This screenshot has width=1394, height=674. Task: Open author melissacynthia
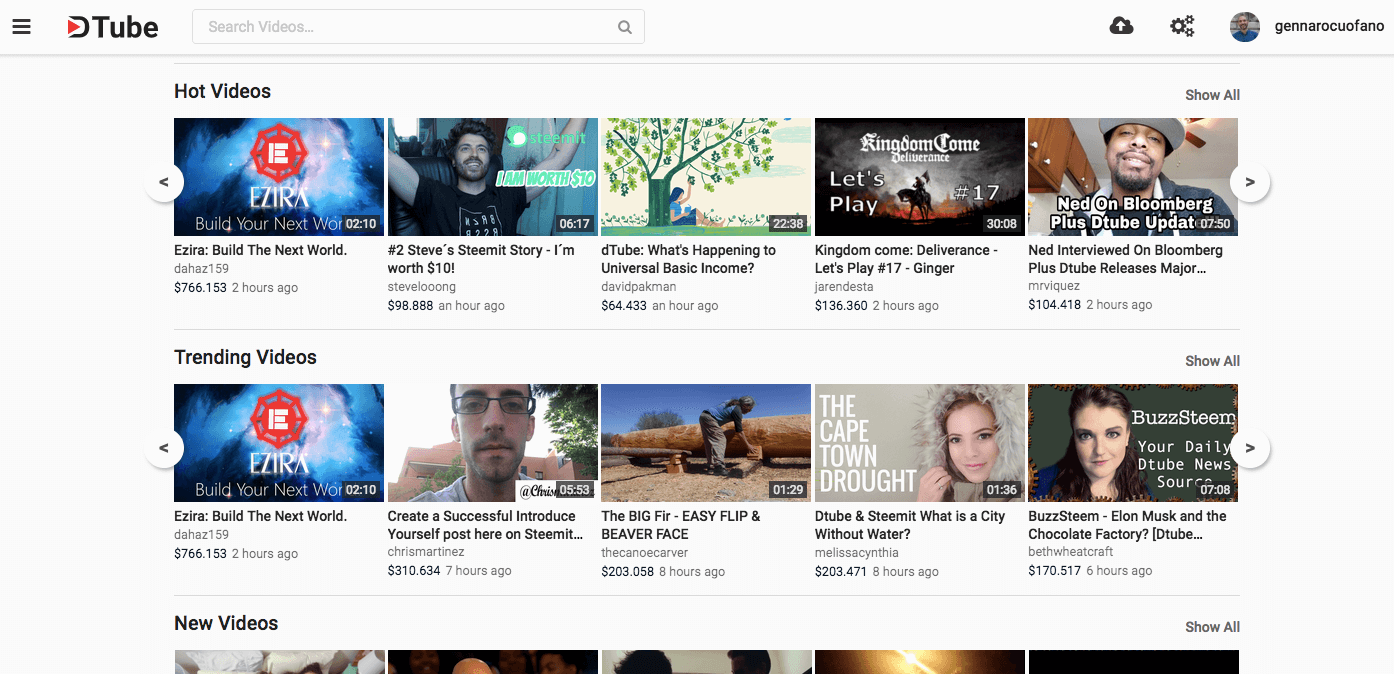pos(857,552)
